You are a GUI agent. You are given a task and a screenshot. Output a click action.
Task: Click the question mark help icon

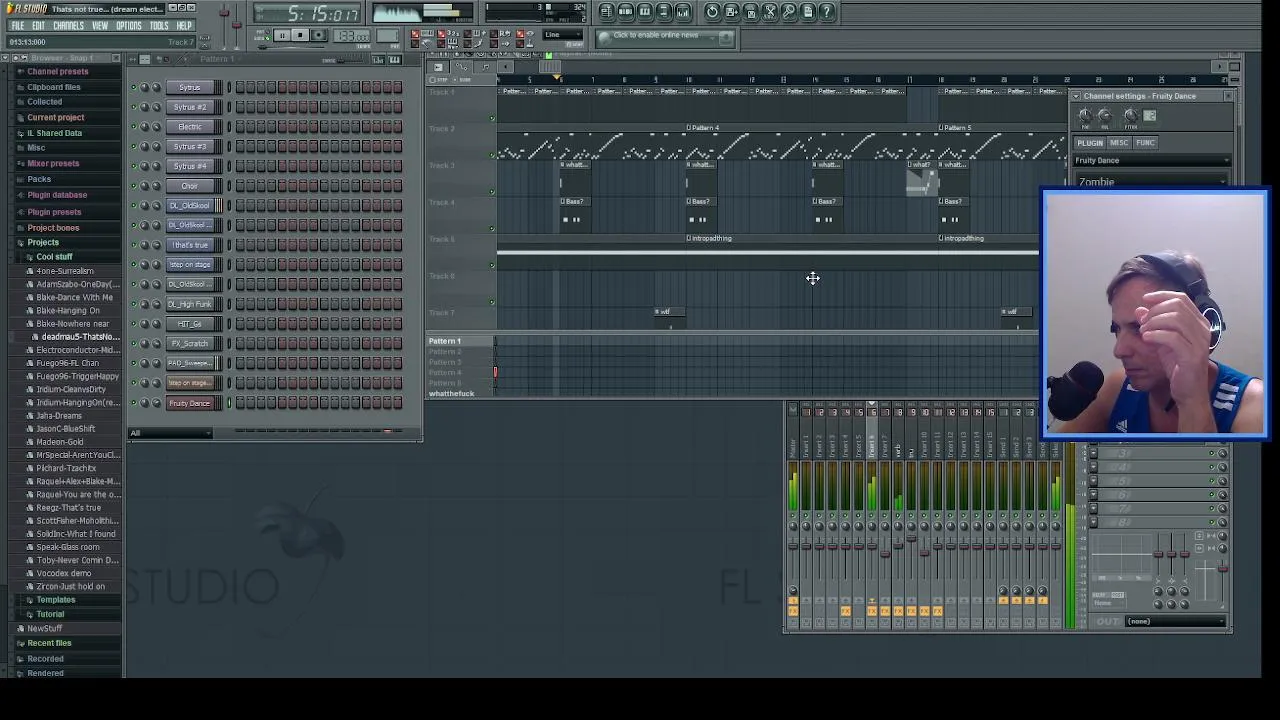click(x=826, y=11)
